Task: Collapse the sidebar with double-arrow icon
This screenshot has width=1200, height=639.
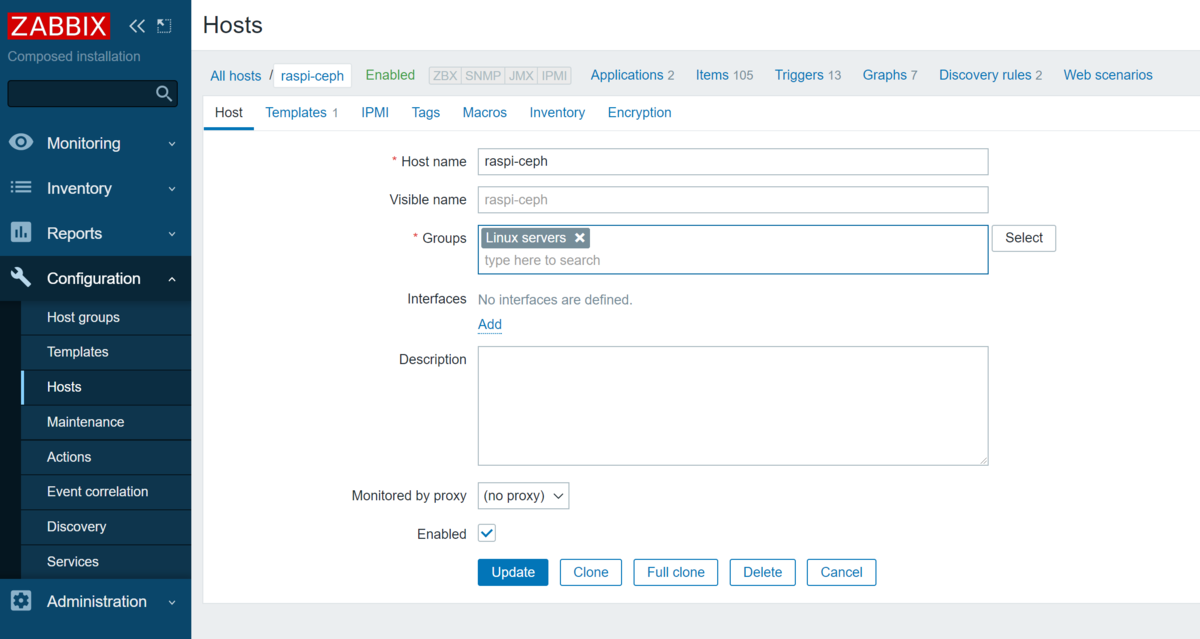Action: pyautogui.click(x=137, y=26)
